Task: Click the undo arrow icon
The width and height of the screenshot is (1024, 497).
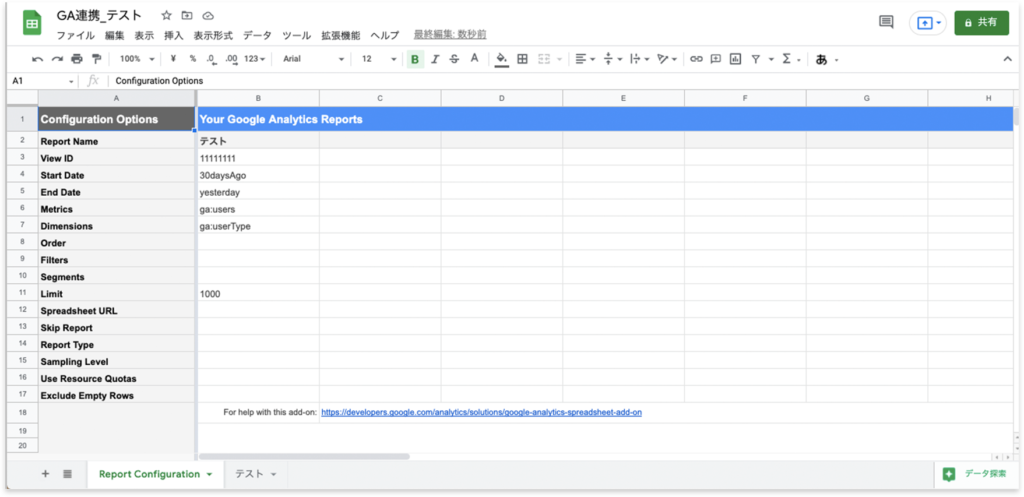Action: click(x=38, y=59)
